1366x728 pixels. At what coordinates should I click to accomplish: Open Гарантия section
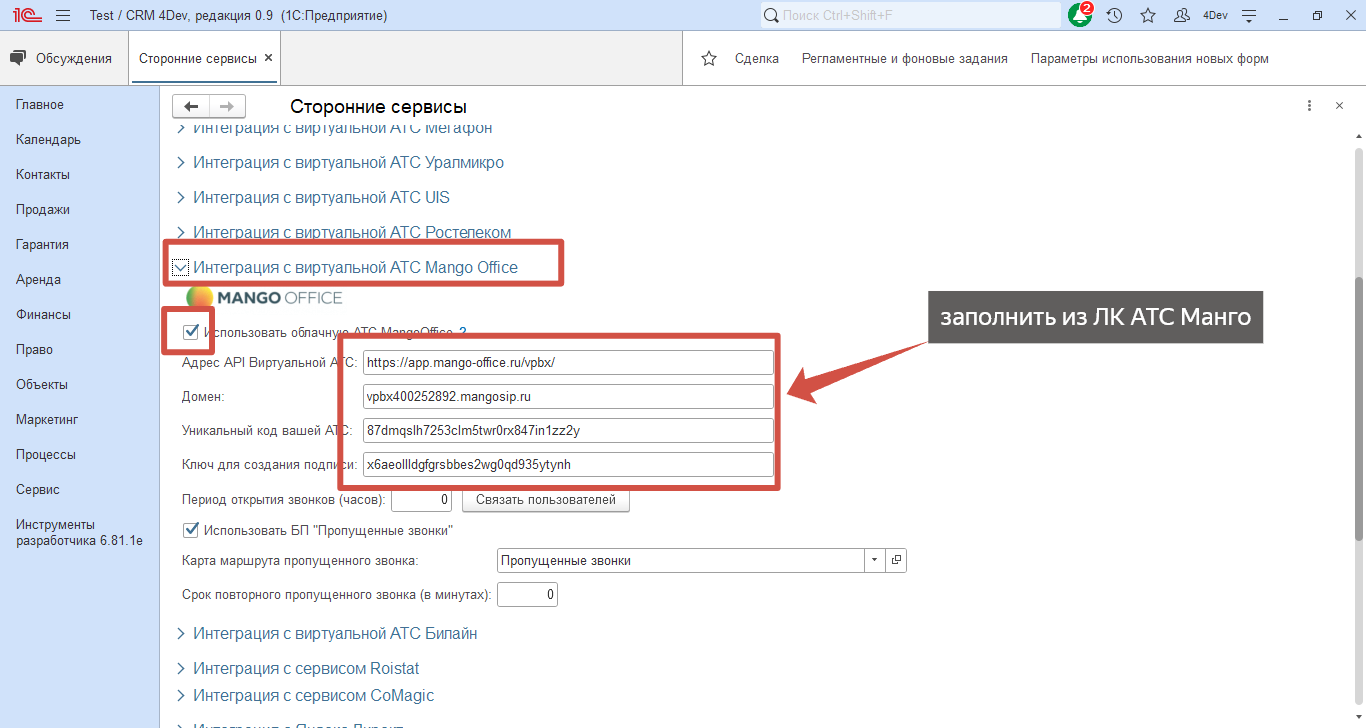42,245
